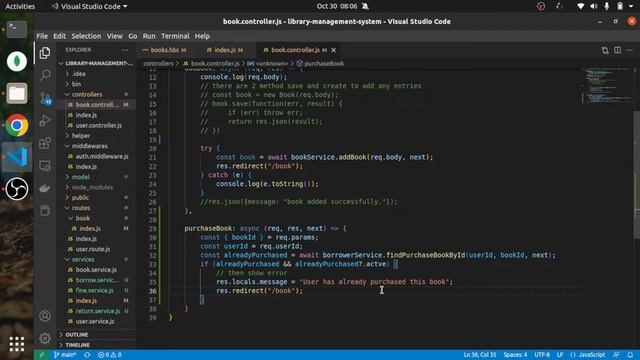Screen dimensions: 640x360
Task: Open Google Chrome in the dock
Action: pyautogui.click(x=17, y=125)
